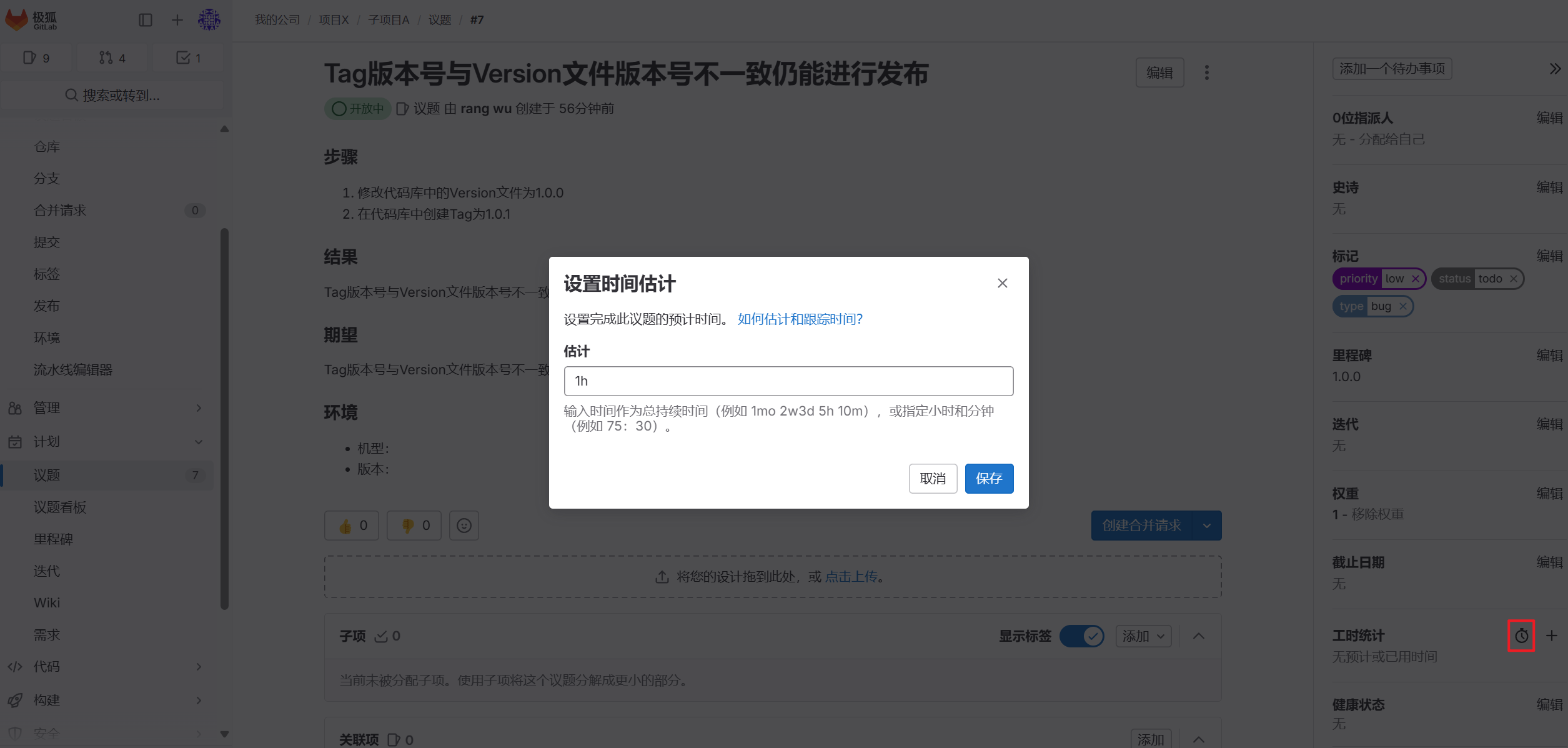The height and width of the screenshot is (748, 1568).
Task: Open the 如何估计和跟踪时间 help link
Action: [x=798, y=319]
